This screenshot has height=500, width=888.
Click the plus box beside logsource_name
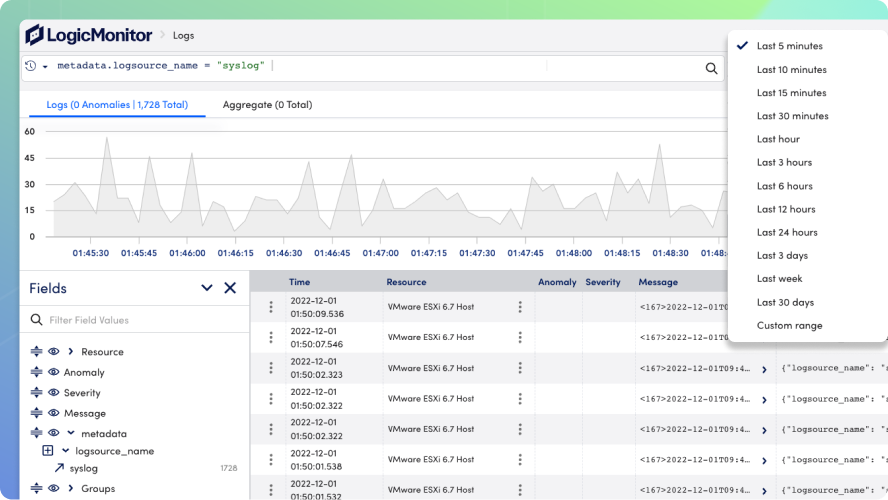(48, 451)
